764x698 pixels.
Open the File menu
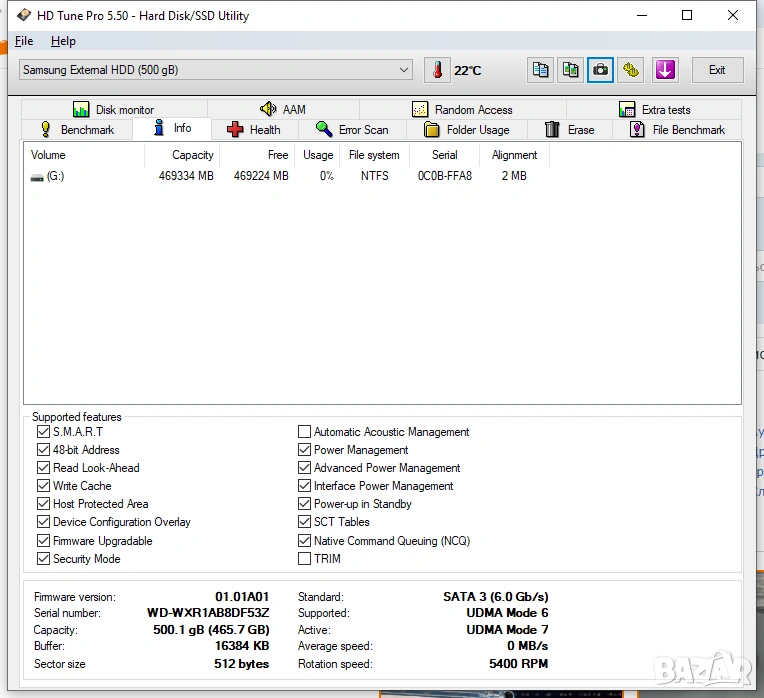[x=24, y=41]
